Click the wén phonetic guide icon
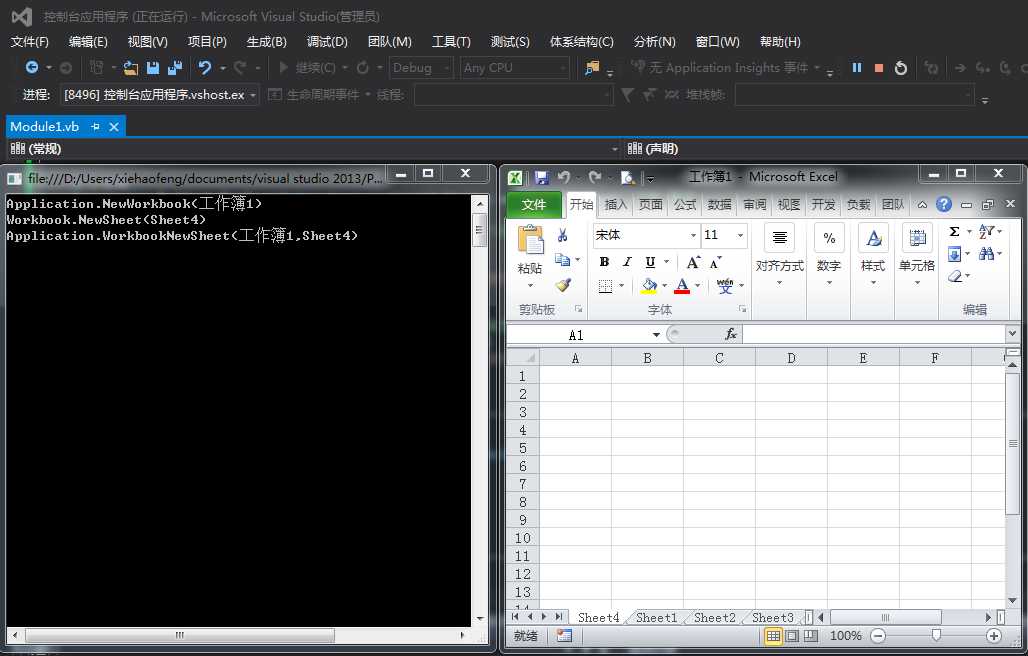1028x656 pixels. click(725, 286)
